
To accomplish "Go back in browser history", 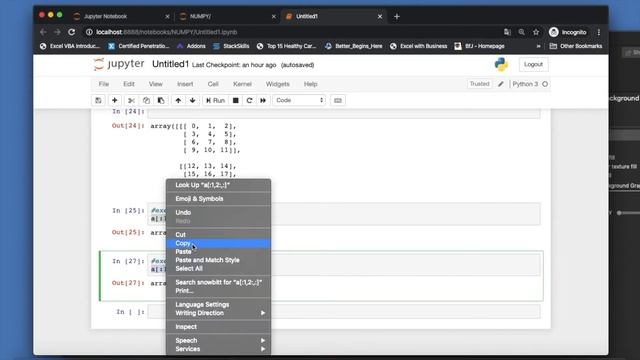I will click(43, 32).
